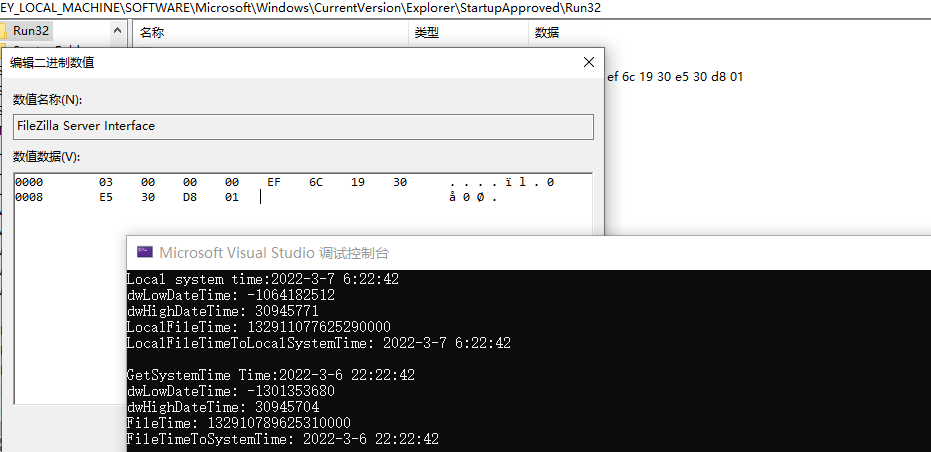The height and width of the screenshot is (452, 931).
Task: Click the console line "Local system time:2022-3-7 6:22:42"
Action: tap(262, 279)
